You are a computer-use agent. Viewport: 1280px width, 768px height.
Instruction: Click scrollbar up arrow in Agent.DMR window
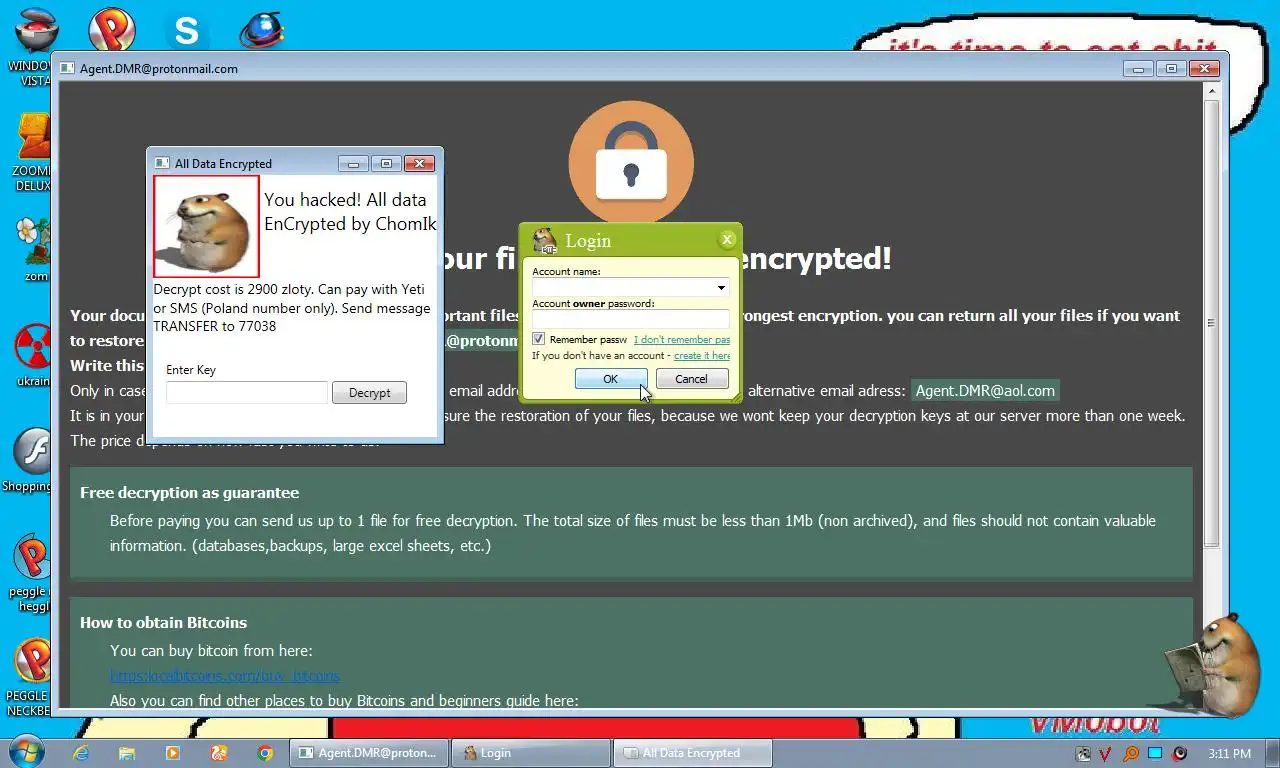1211,91
